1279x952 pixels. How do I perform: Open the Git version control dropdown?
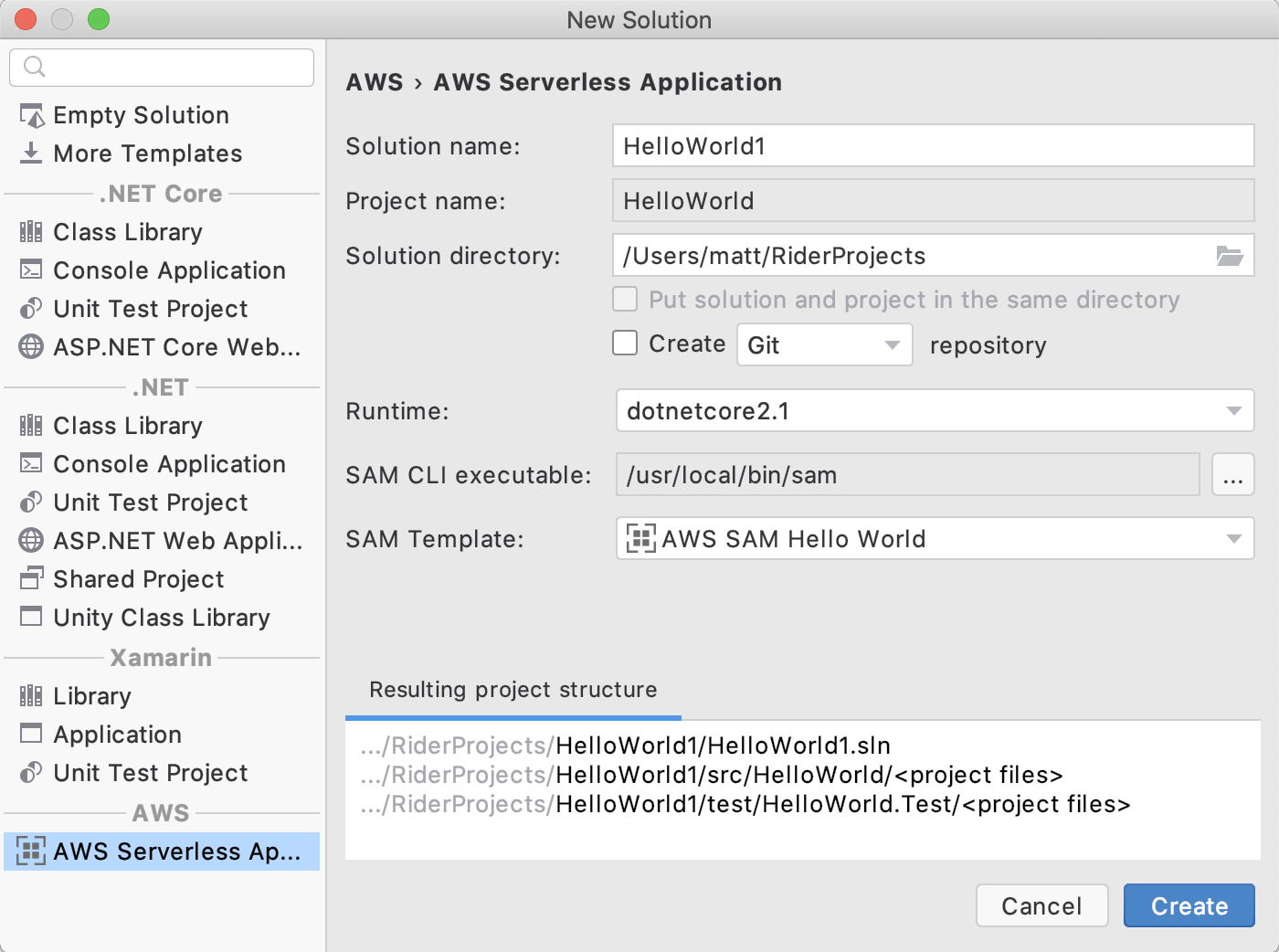(824, 344)
